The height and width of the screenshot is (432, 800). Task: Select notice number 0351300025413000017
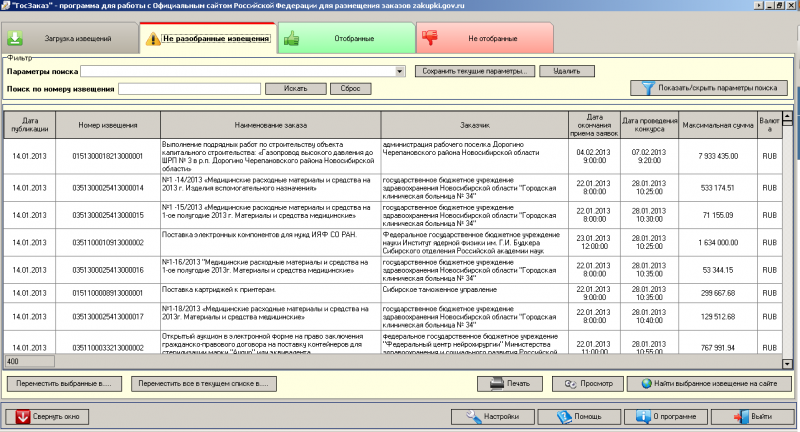108,317
